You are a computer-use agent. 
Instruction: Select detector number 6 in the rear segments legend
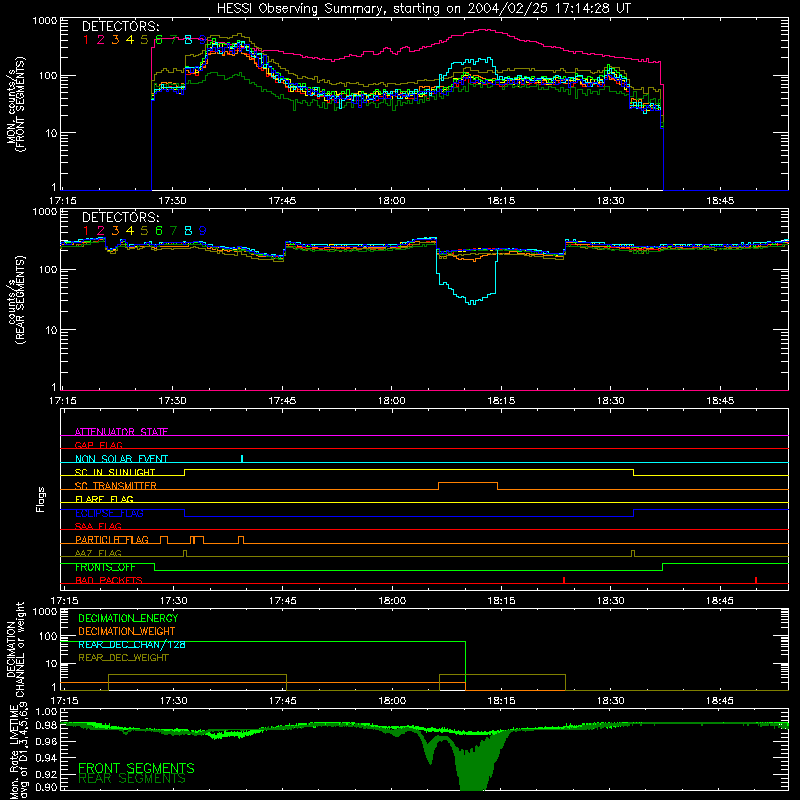pyautogui.click(x=159, y=231)
